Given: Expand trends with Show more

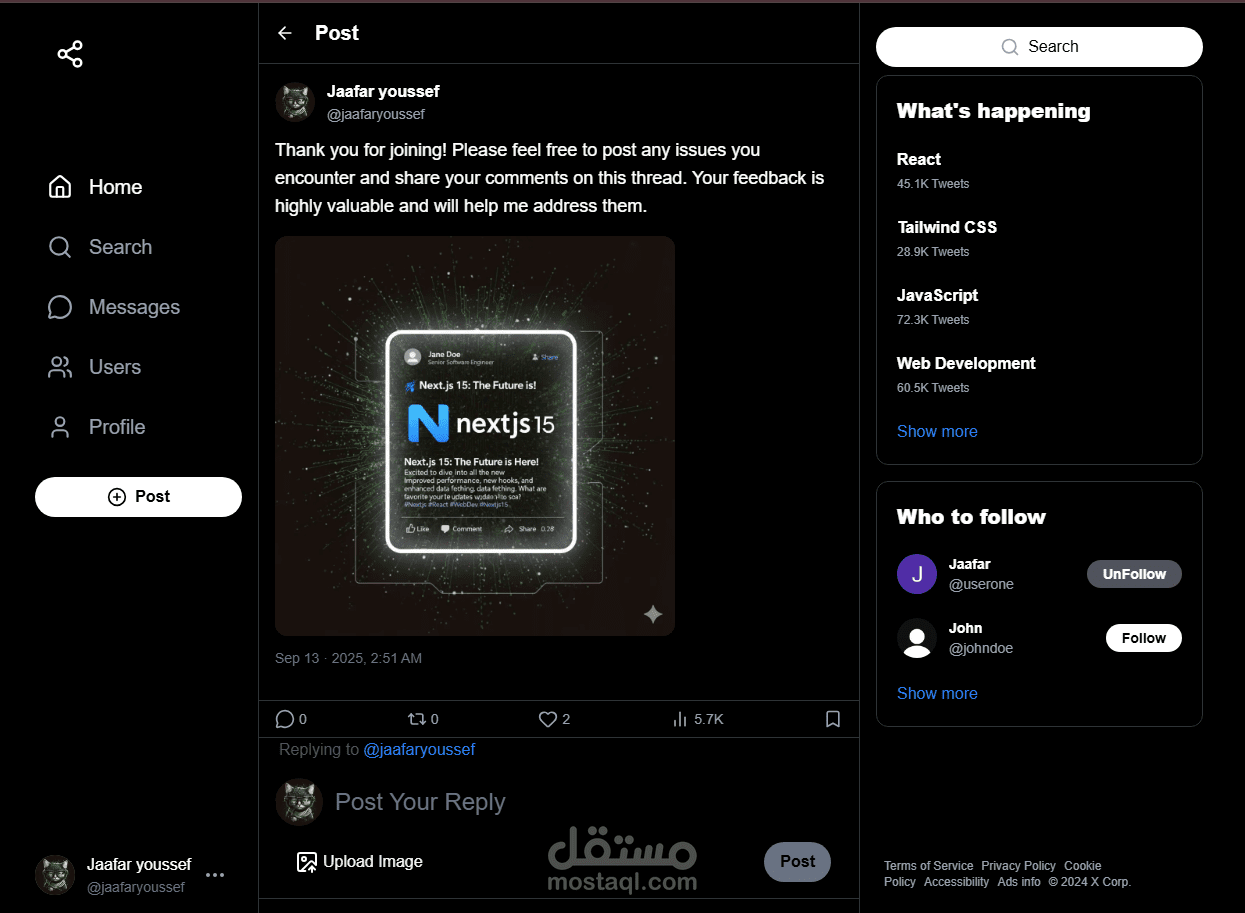Looking at the screenshot, I should tap(937, 431).
